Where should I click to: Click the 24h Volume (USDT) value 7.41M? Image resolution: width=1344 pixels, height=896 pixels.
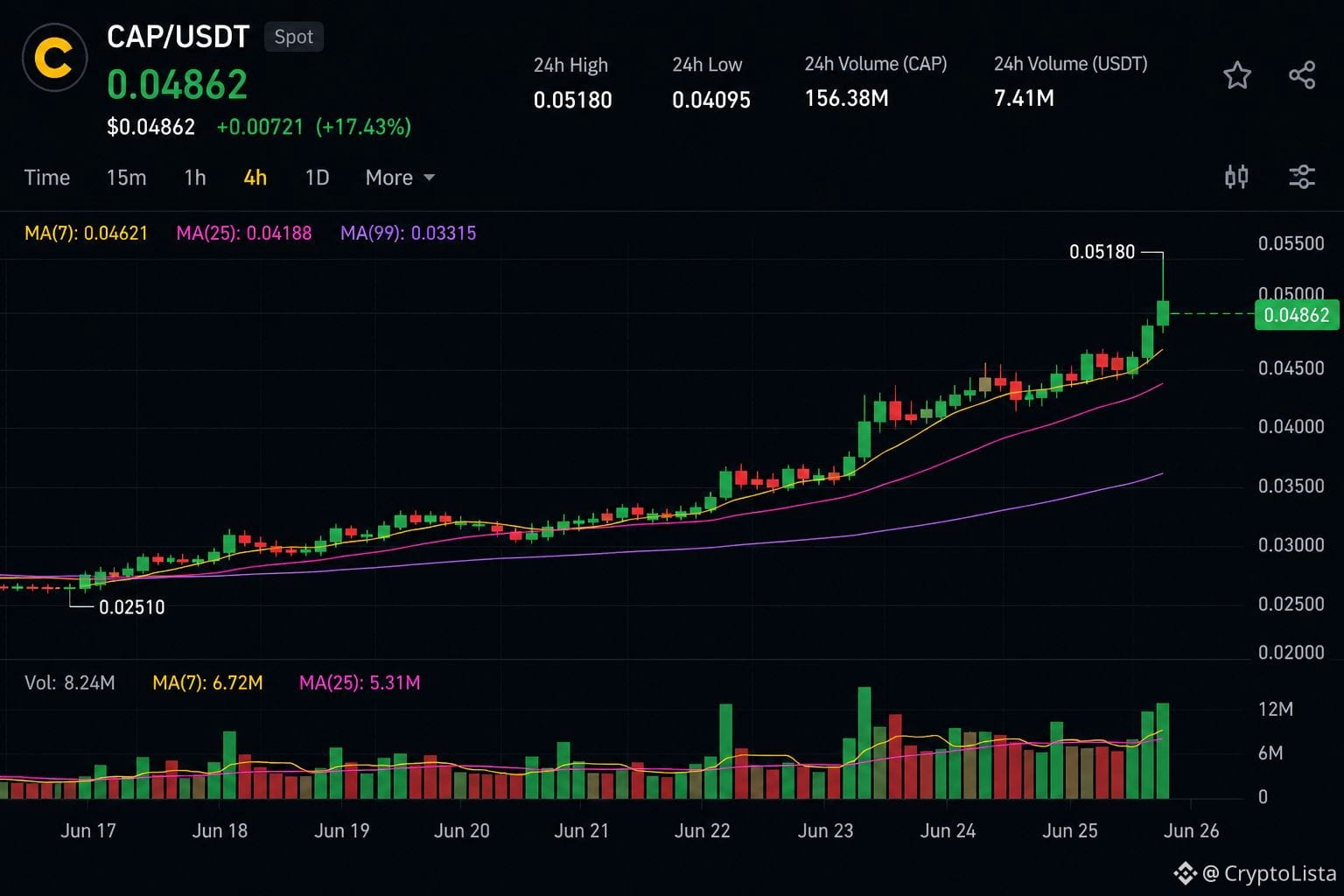pyautogui.click(x=1024, y=98)
